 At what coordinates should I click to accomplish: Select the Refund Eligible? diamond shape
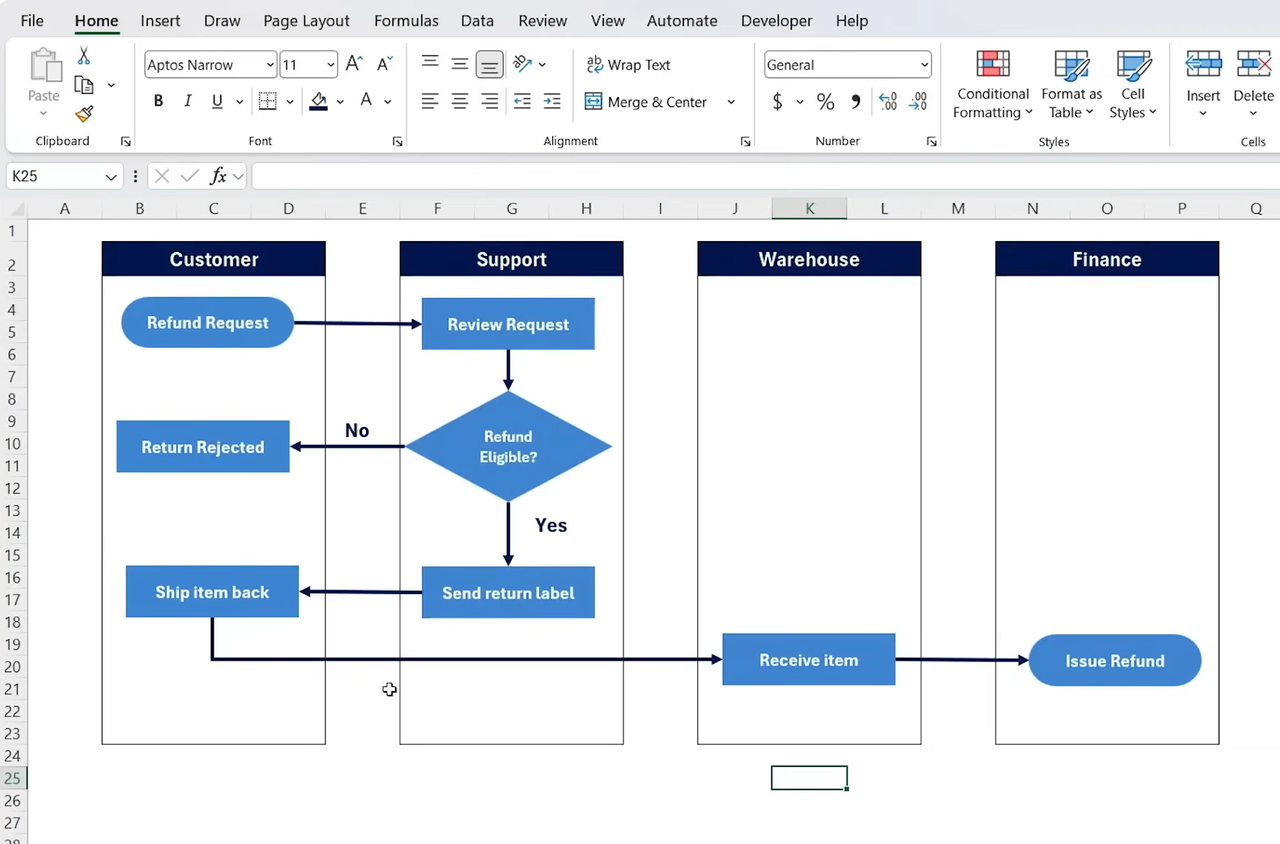(x=508, y=446)
